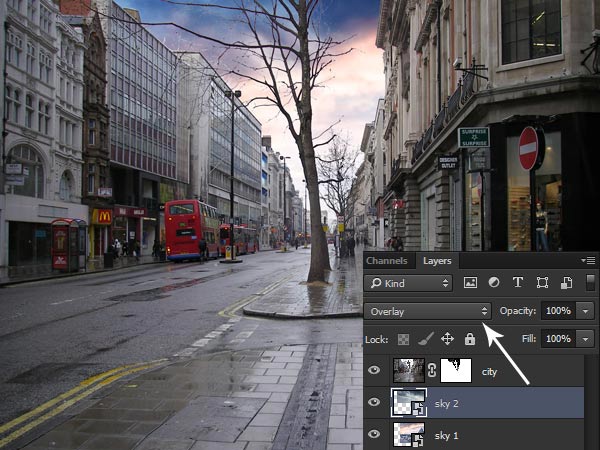Open the Opacity slider dropdown arrow

point(586,311)
